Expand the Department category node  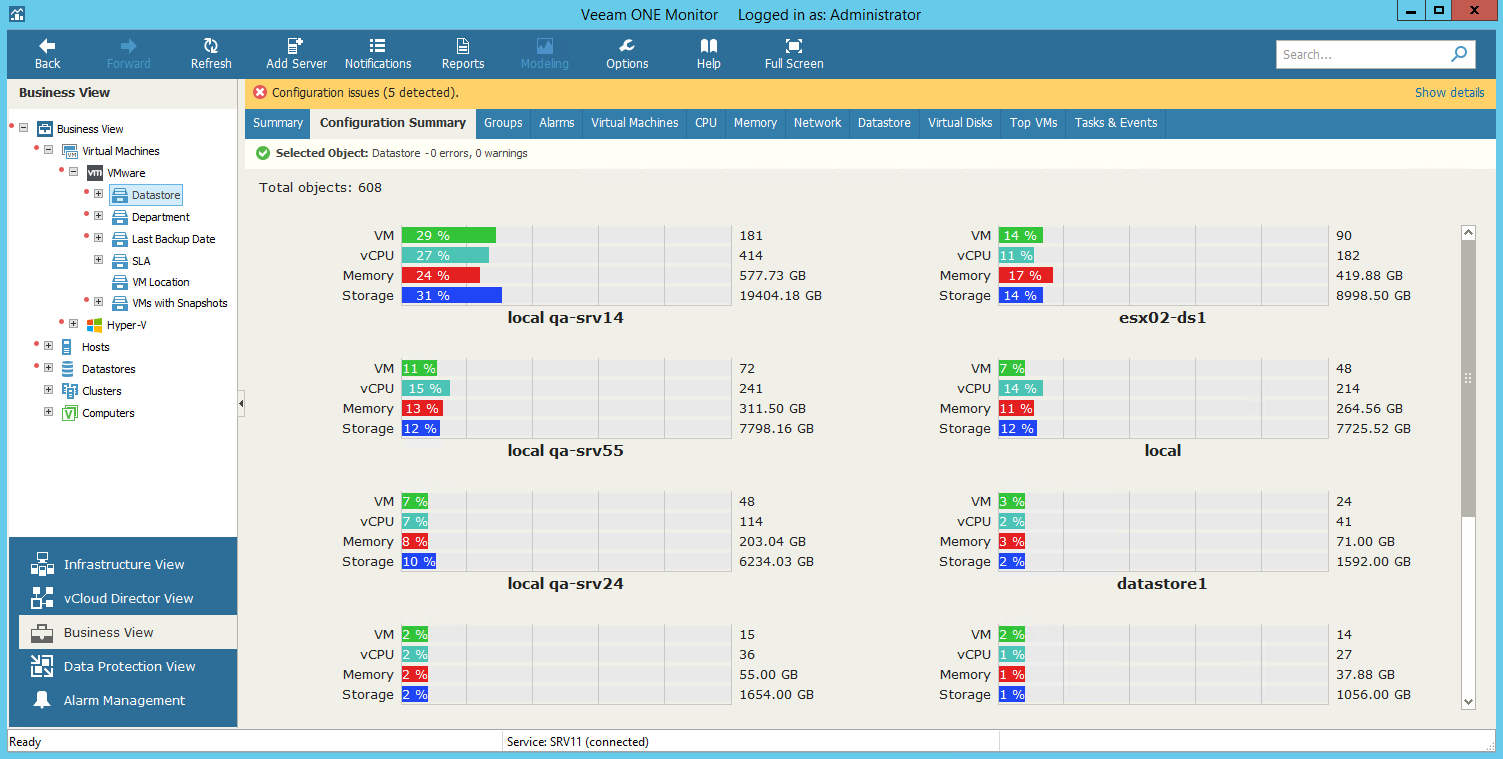(98, 216)
